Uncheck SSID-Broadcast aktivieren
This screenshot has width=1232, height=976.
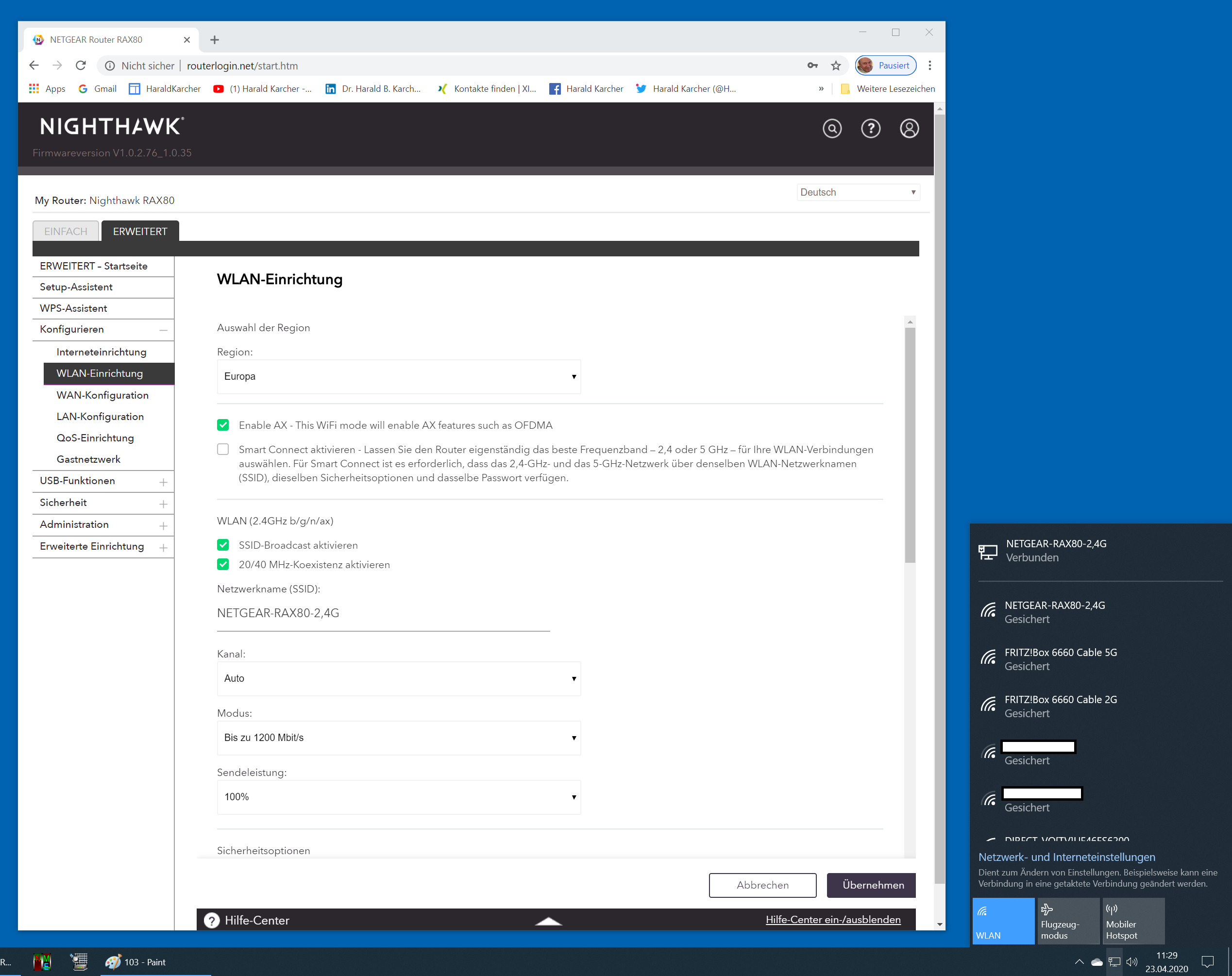coord(223,545)
